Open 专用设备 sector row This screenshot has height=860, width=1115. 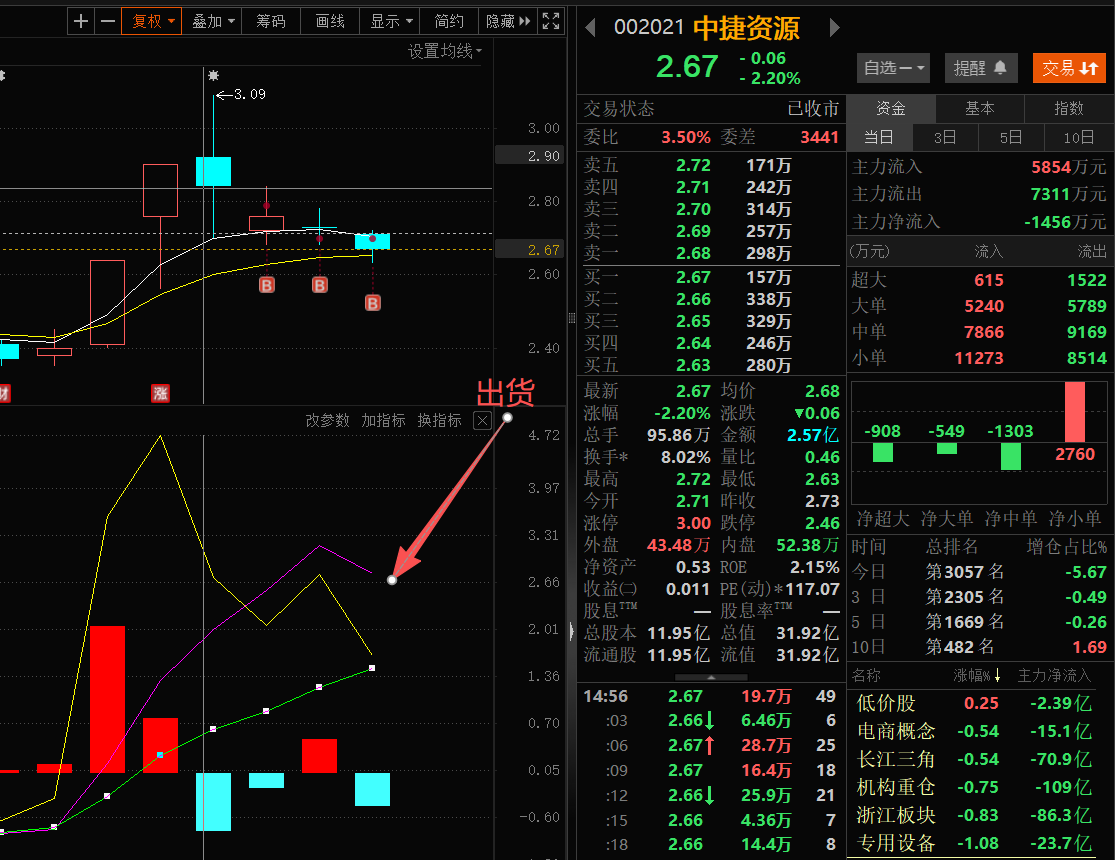point(973,843)
